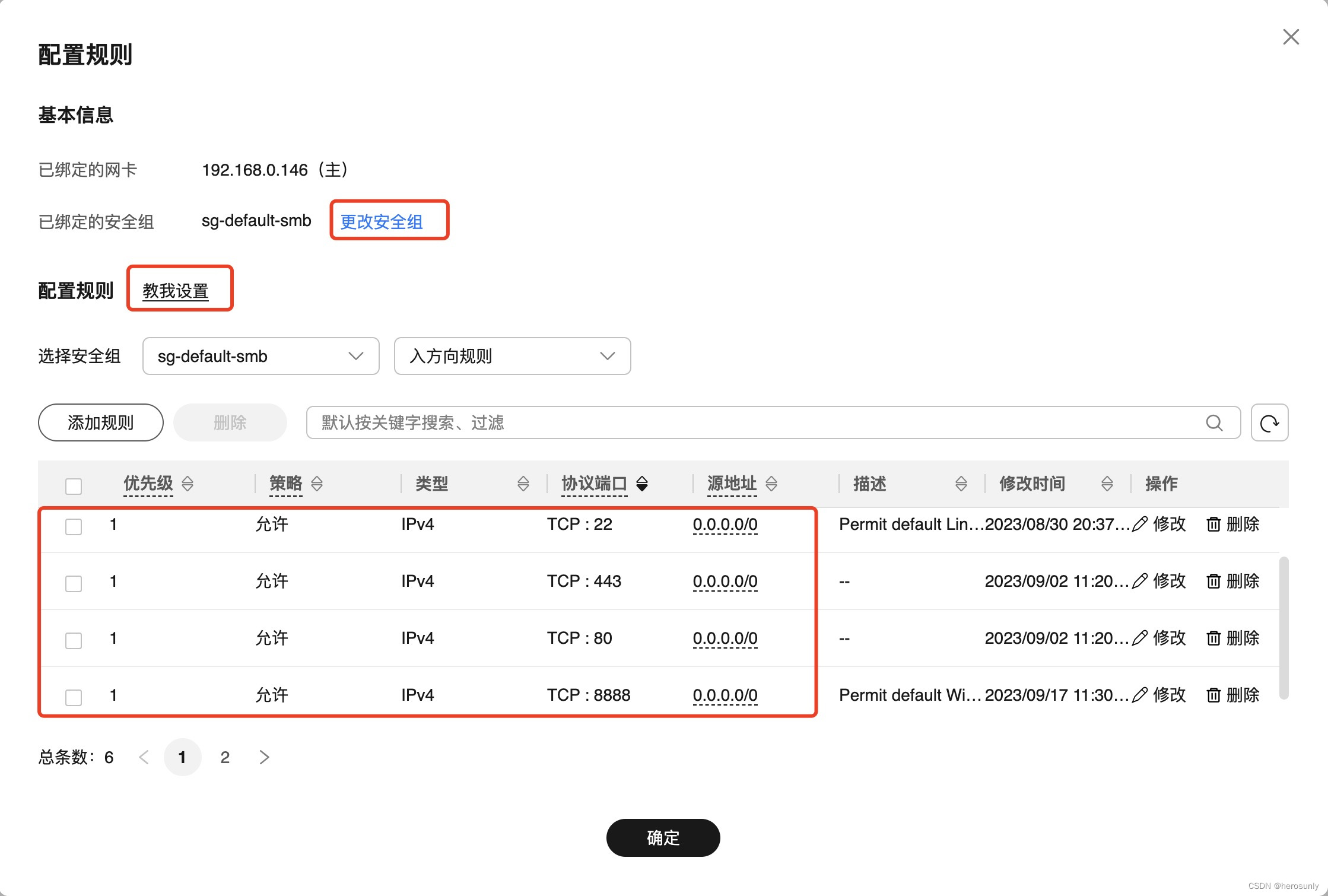
Task: Sort by 类型 column arrows
Action: click(x=523, y=484)
